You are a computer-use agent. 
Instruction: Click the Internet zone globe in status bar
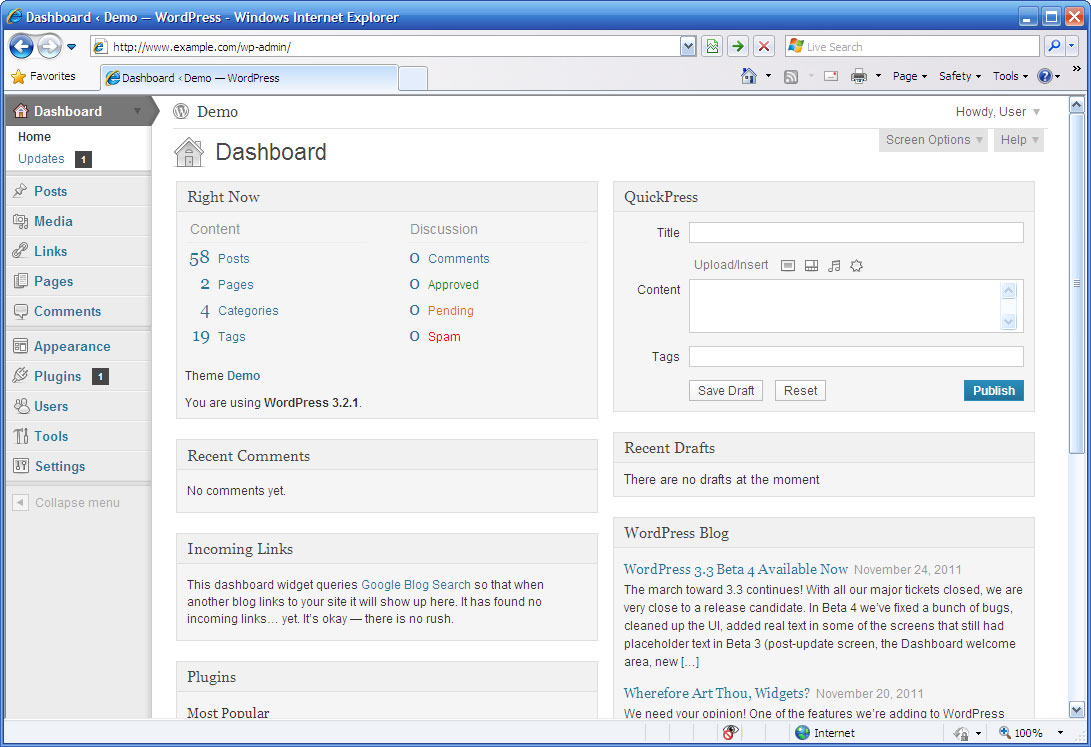802,732
